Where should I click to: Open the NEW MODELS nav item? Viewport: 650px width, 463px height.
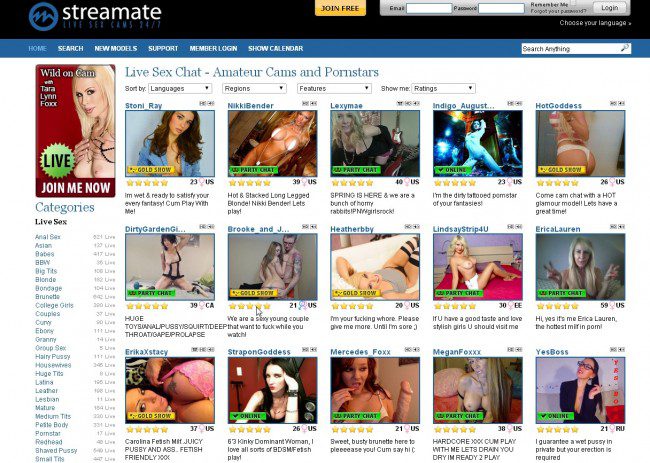[116, 48]
